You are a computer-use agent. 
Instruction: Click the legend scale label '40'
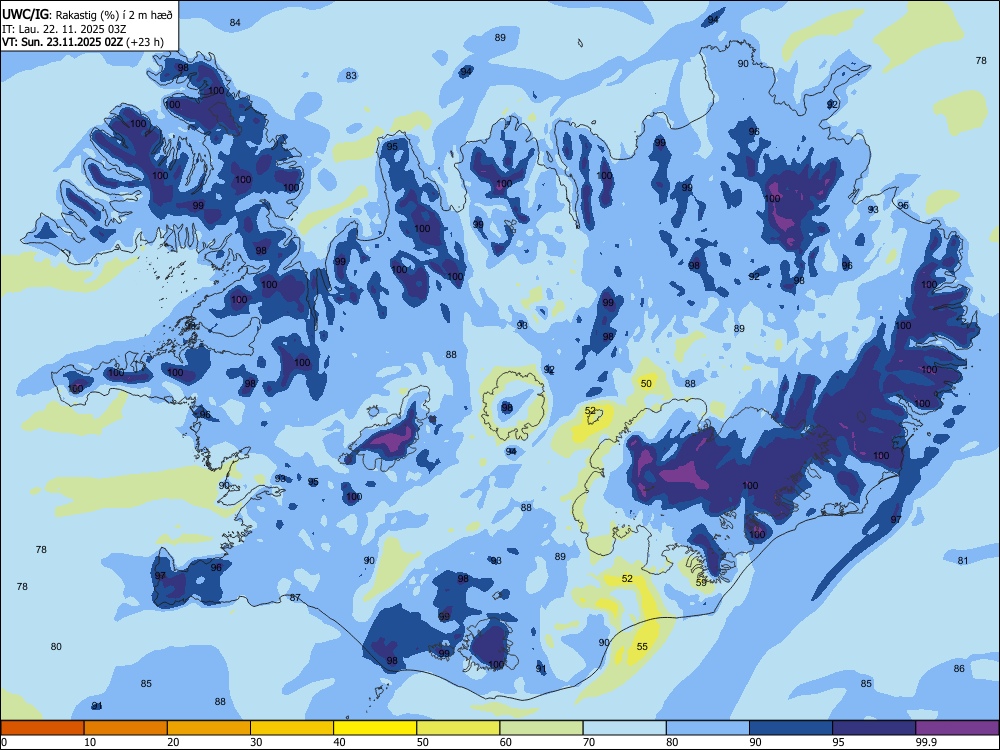(x=339, y=742)
